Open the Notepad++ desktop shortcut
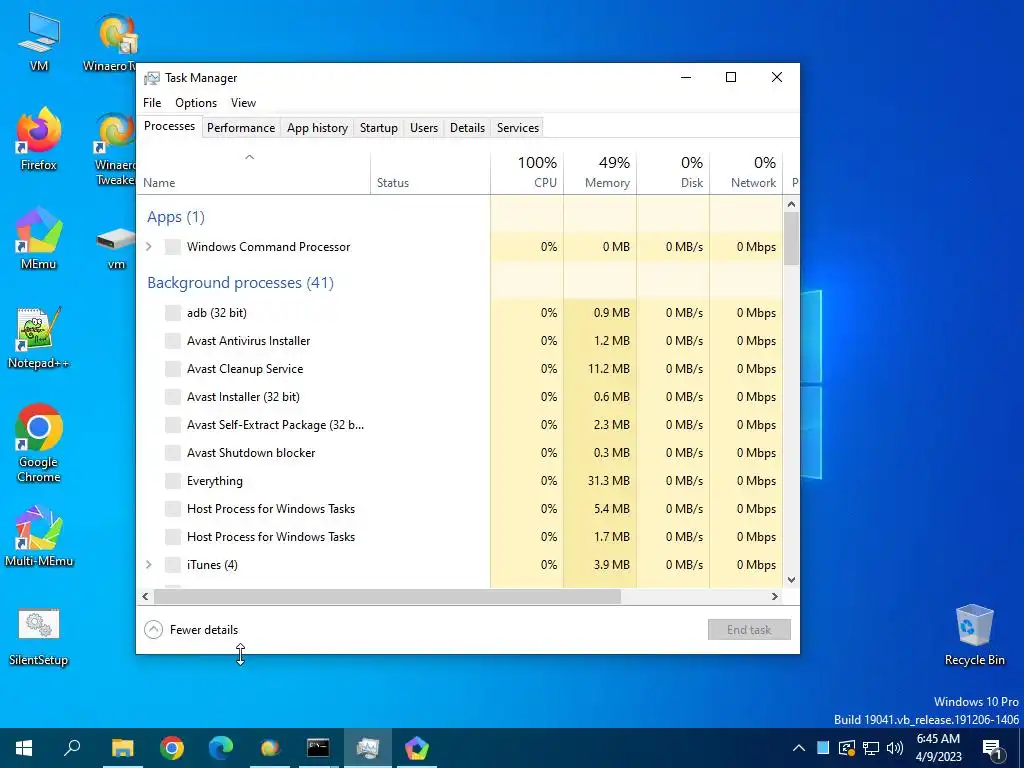Viewport: 1024px width, 768px height. tap(39, 338)
